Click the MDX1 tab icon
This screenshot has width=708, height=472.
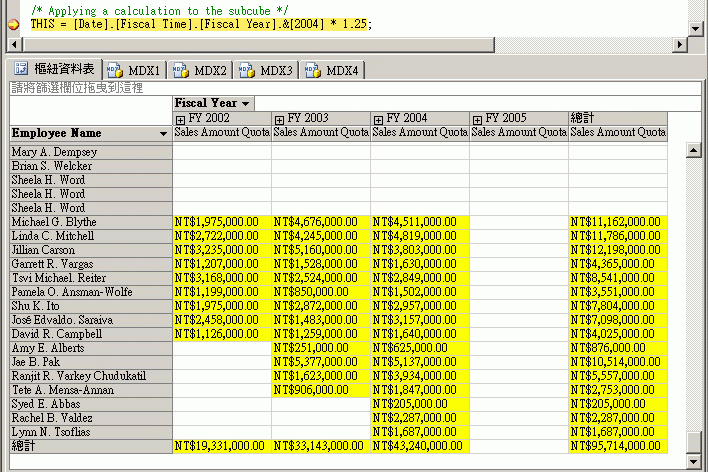coord(115,70)
